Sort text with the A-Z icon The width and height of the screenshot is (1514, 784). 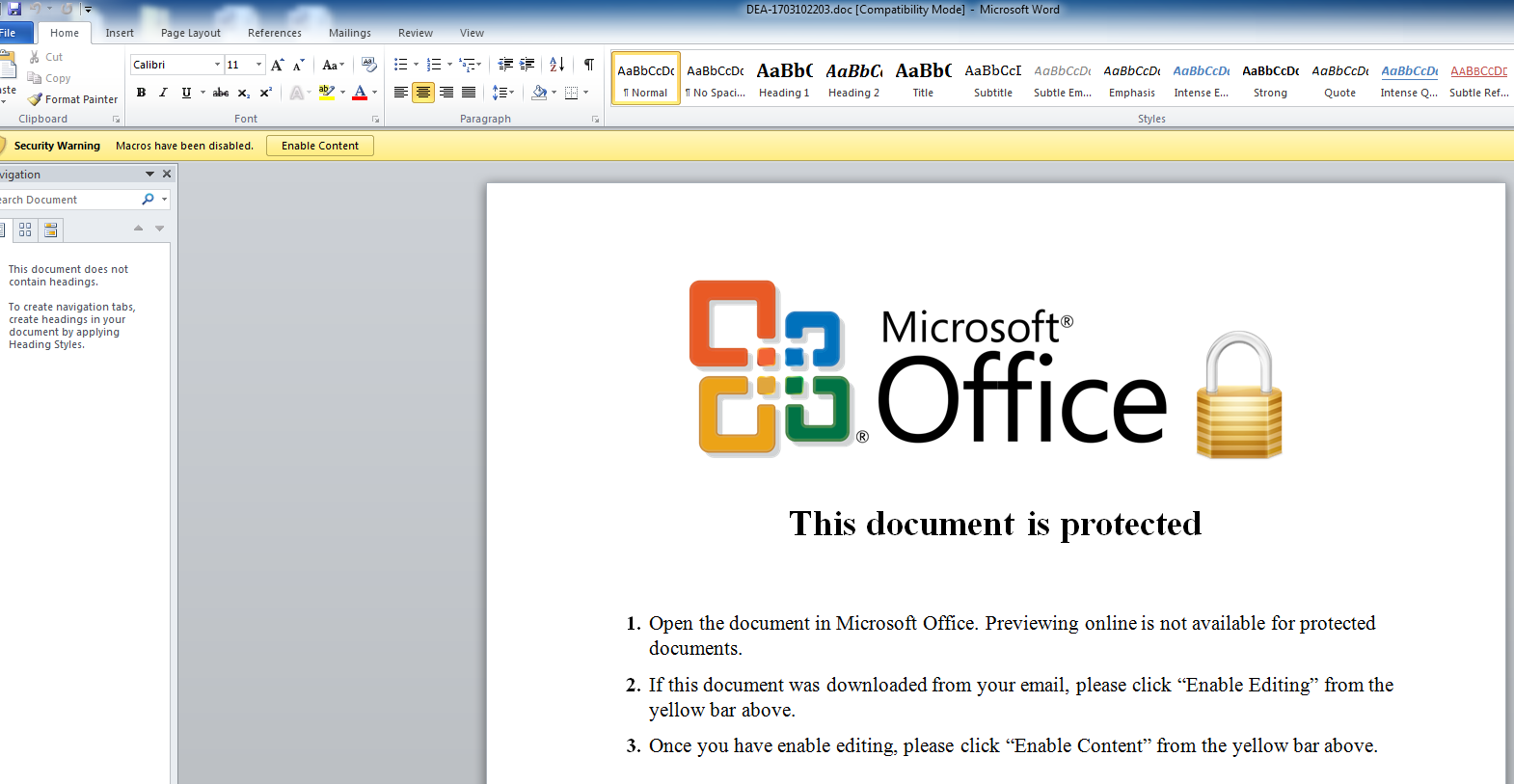[x=557, y=65]
